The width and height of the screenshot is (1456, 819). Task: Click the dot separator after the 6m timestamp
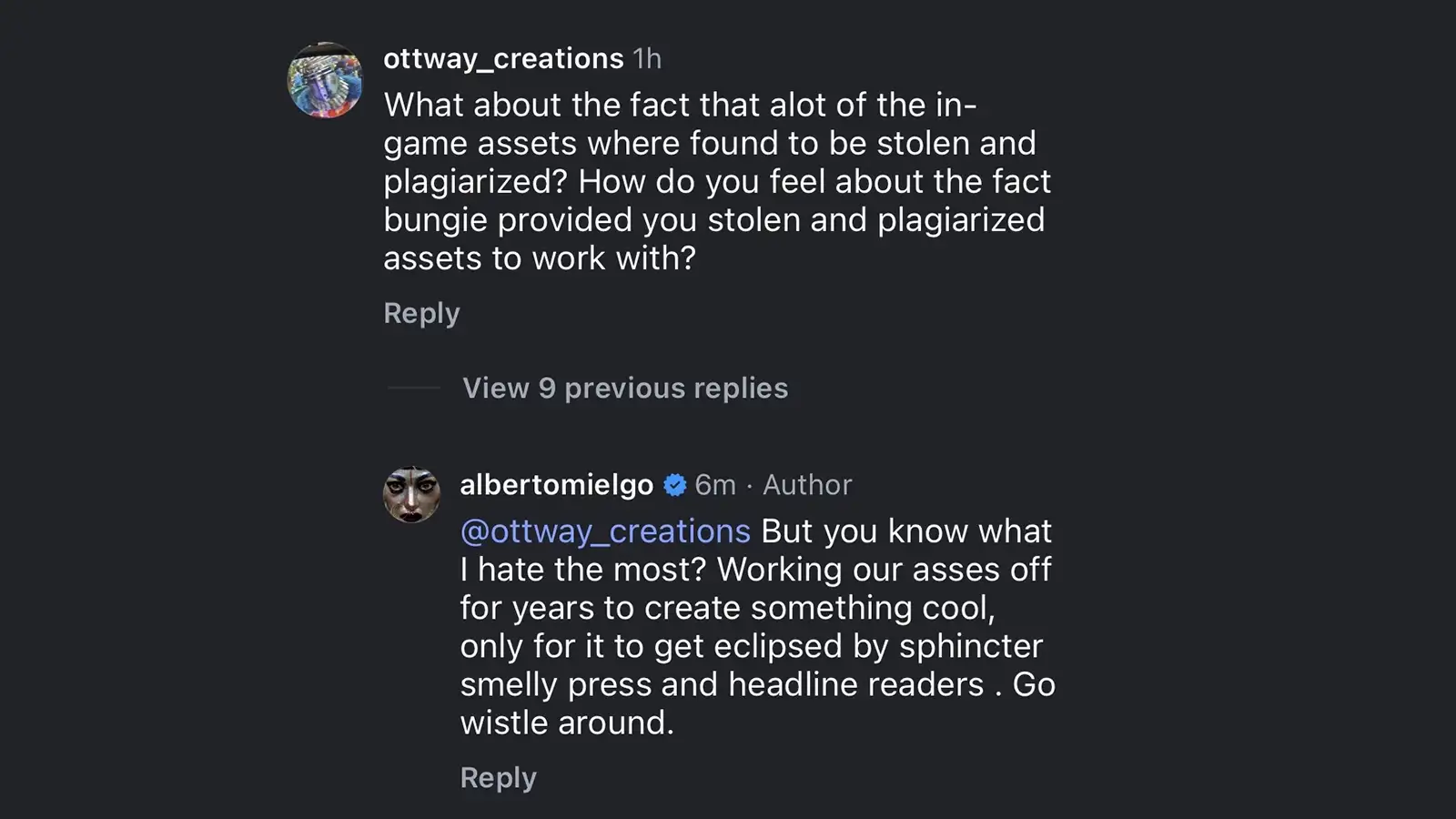tap(748, 485)
